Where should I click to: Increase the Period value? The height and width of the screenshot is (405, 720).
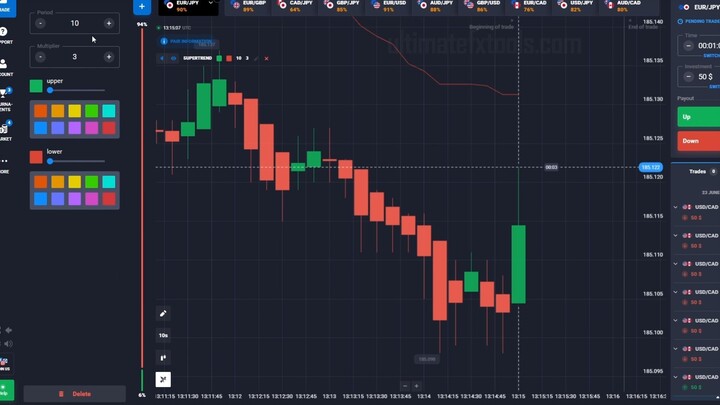(109, 23)
